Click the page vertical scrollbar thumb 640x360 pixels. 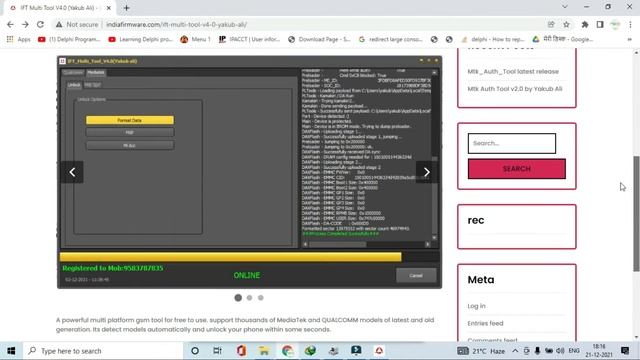tap(636, 213)
